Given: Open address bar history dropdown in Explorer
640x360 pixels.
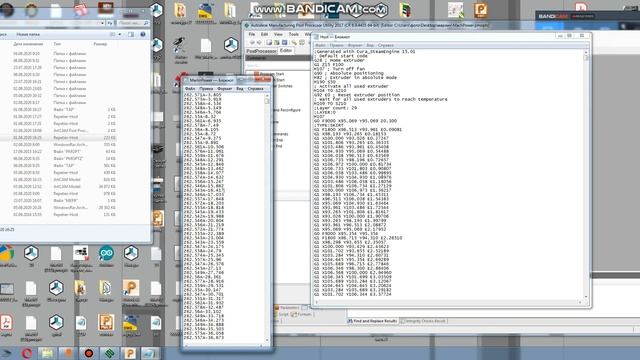Looking at the screenshot, I should click(x=102, y=23).
